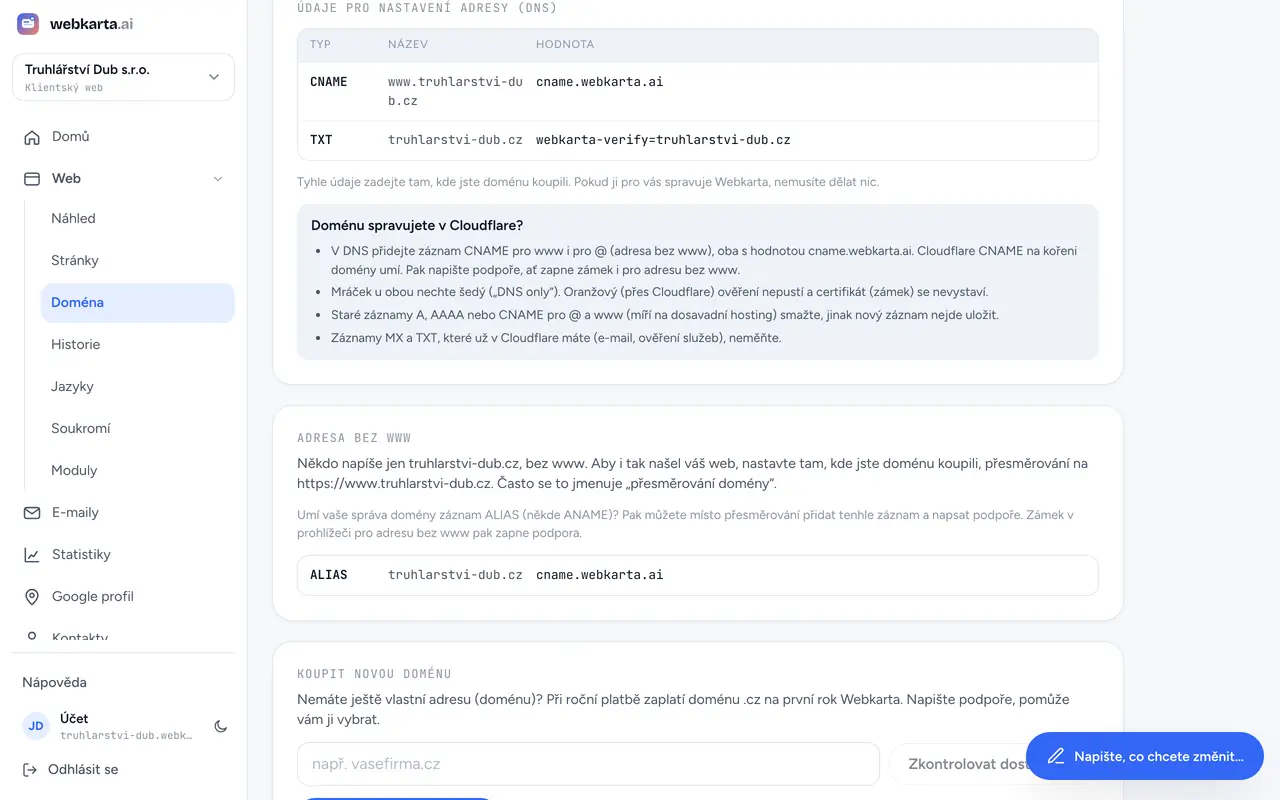
Task: Click the Web section window icon
Action: [32, 179]
